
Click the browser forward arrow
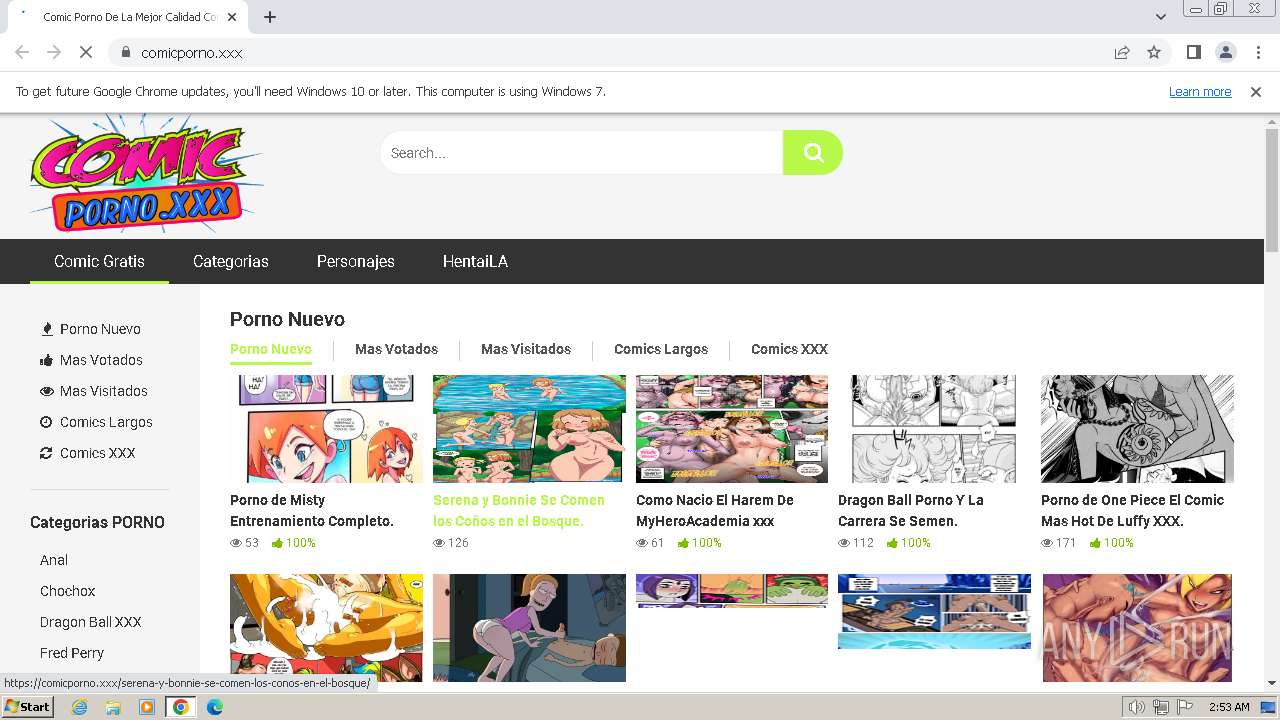(x=54, y=52)
